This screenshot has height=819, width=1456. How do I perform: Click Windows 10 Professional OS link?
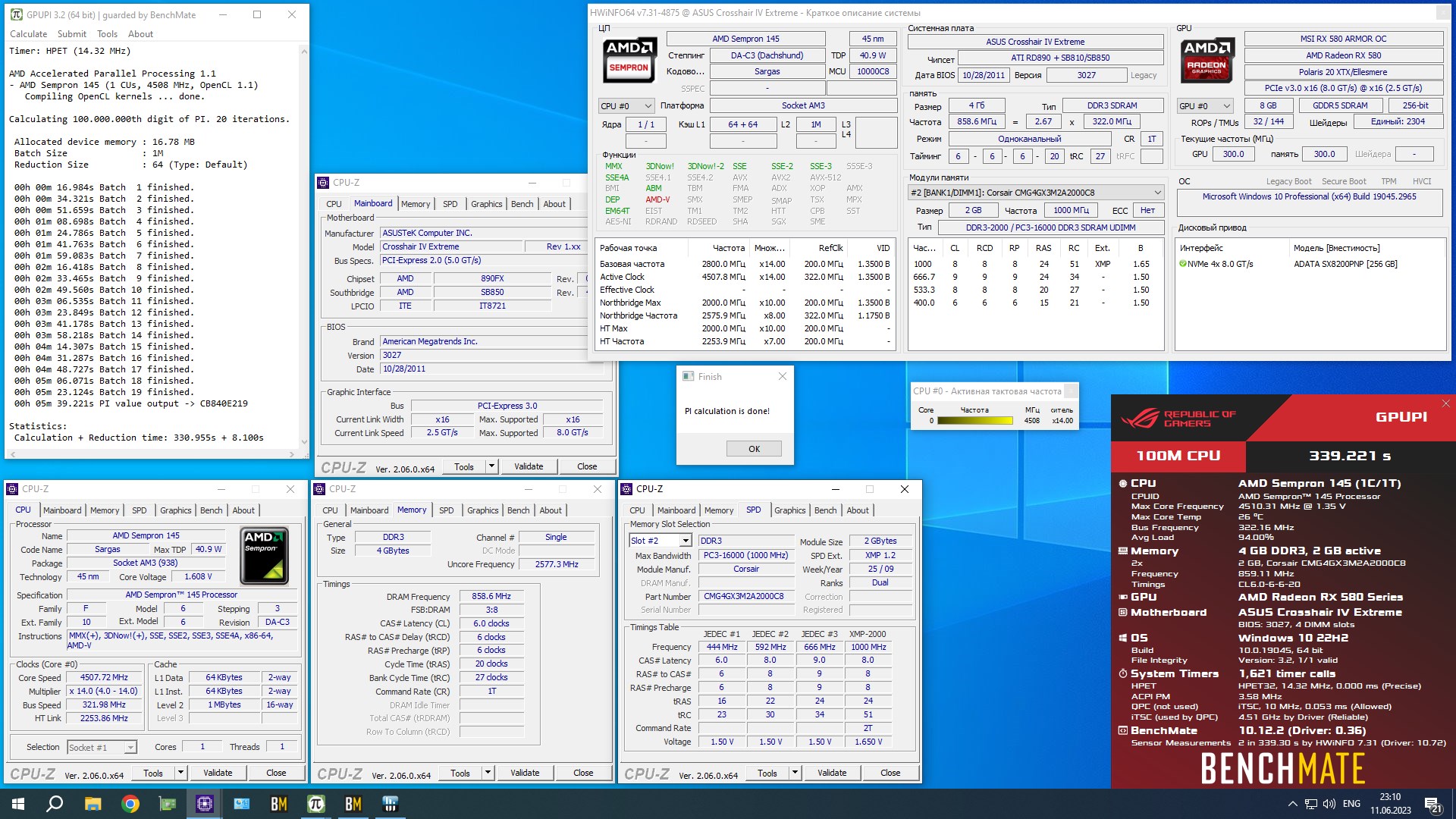pos(1309,196)
